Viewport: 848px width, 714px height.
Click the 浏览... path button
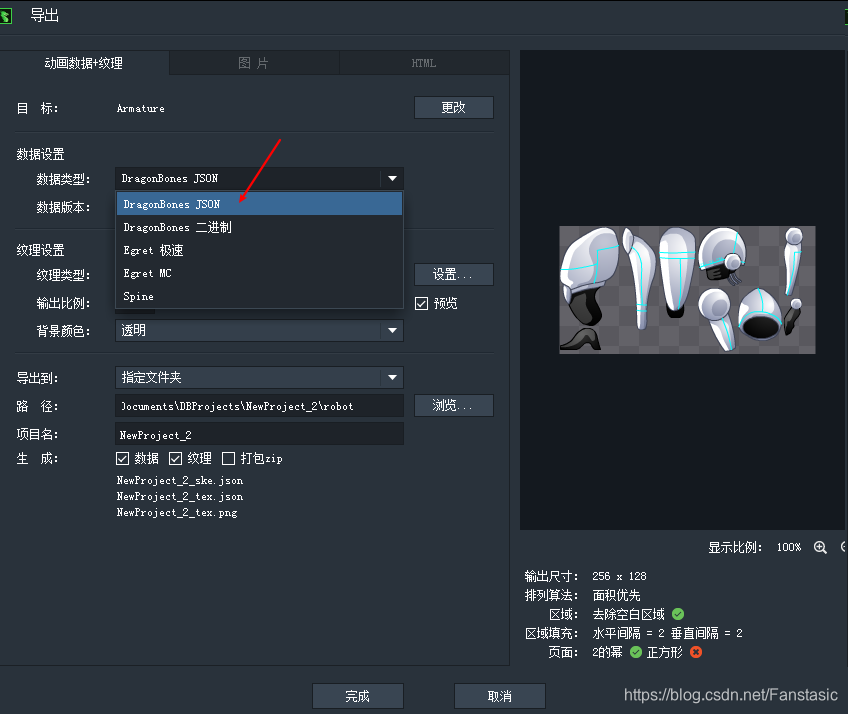pos(454,405)
